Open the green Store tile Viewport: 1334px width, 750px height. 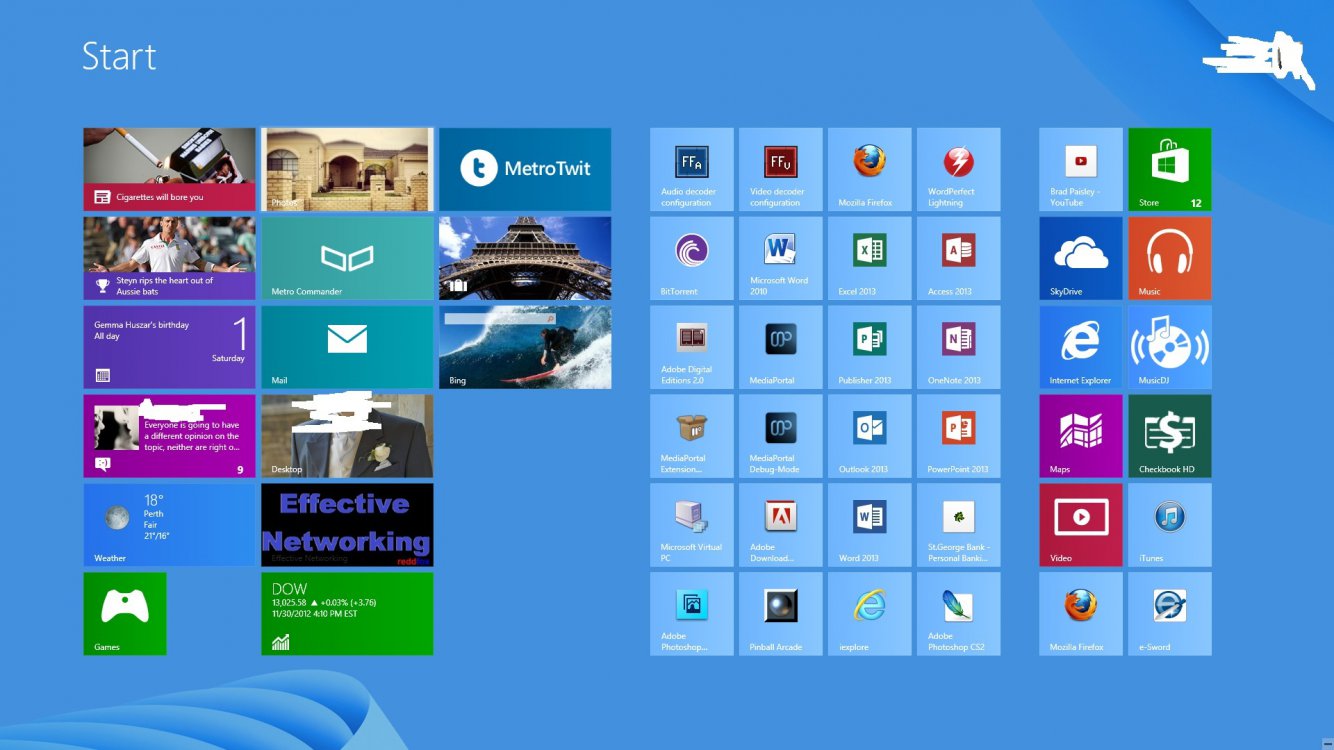pyautogui.click(x=1169, y=169)
